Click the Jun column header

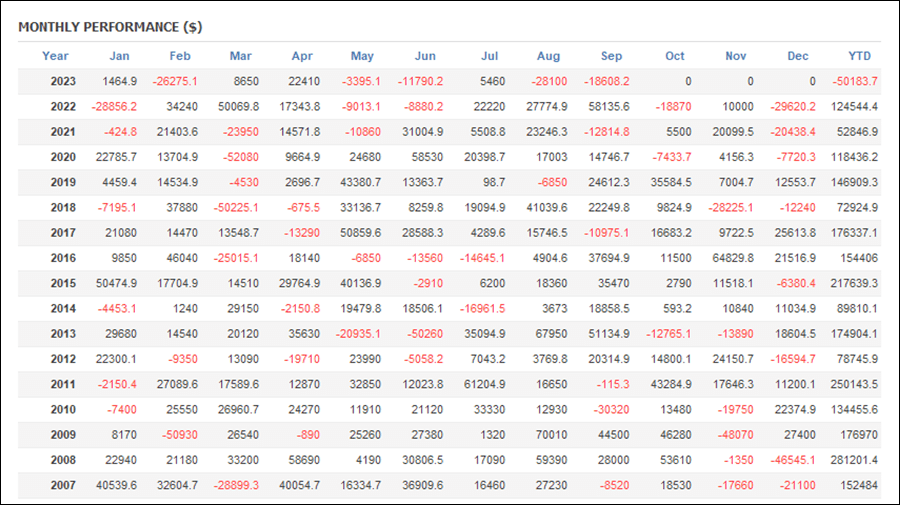(425, 56)
